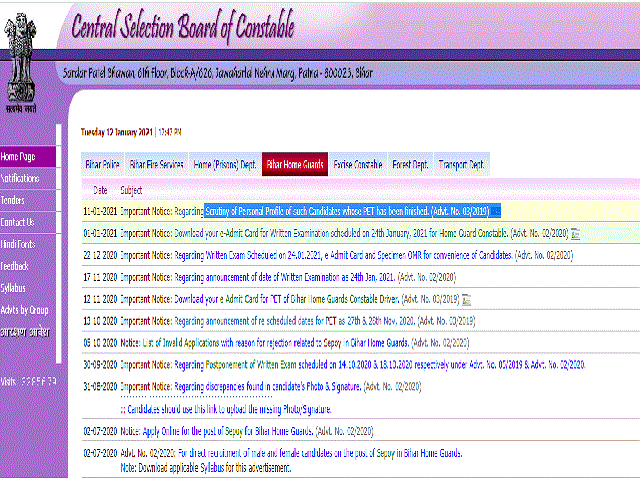The image size is (640, 480).
Task: Open announcement of Written Examination date link
Action: [x=285, y=278]
